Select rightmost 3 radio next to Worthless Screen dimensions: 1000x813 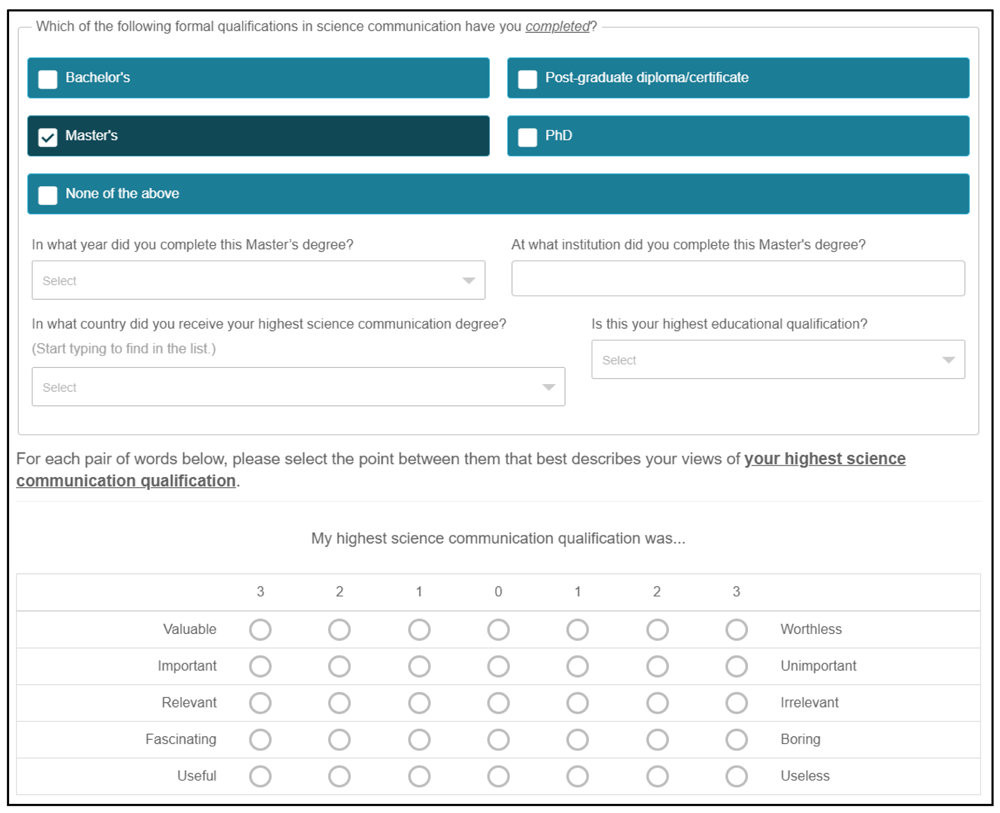coord(737,630)
